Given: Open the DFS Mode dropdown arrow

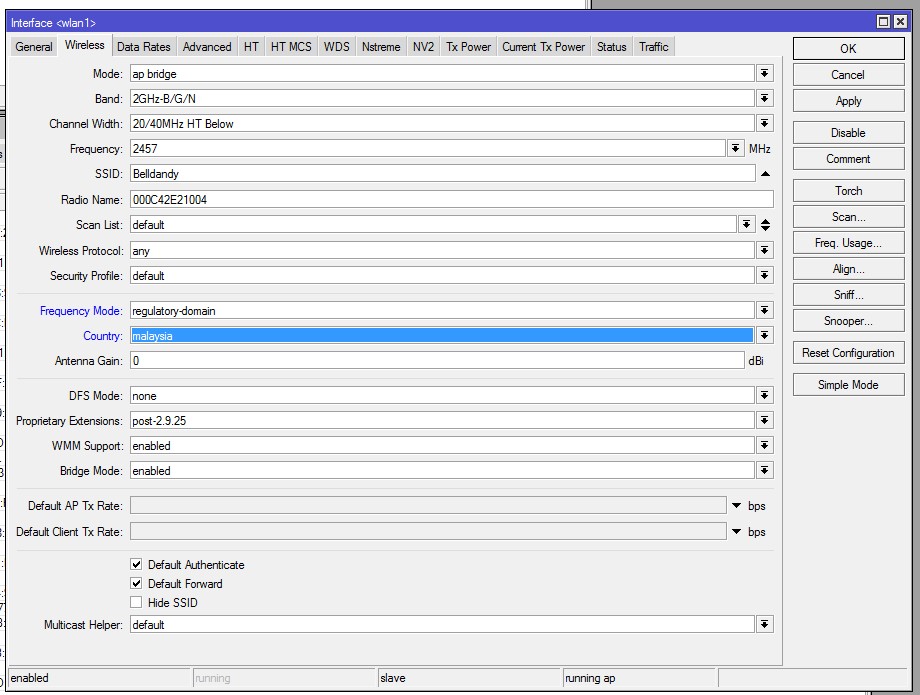Looking at the screenshot, I should 765,396.
